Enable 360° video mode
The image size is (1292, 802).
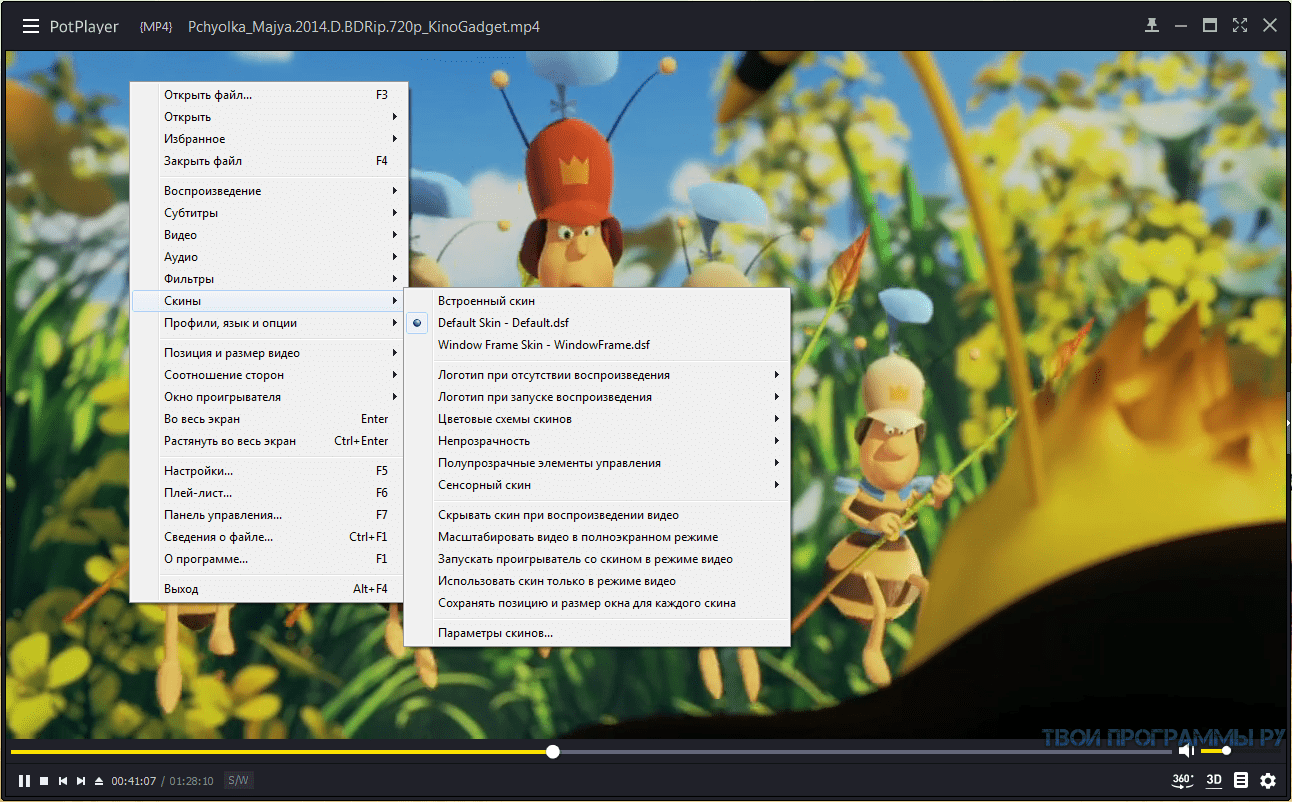1182,780
